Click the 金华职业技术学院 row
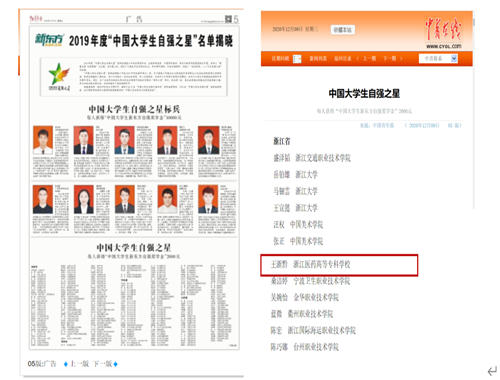Image resolution: width=500 pixels, height=380 pixels. [305, 297]
